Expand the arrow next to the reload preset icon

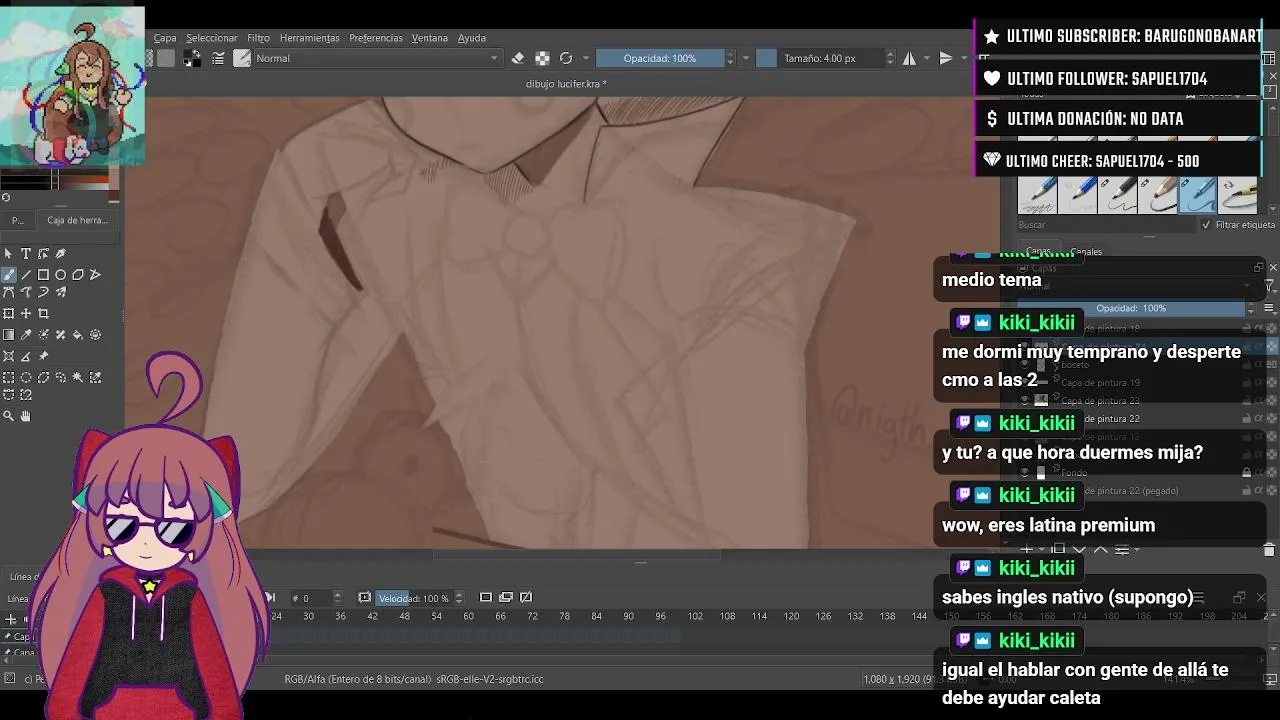coord(586,58)
